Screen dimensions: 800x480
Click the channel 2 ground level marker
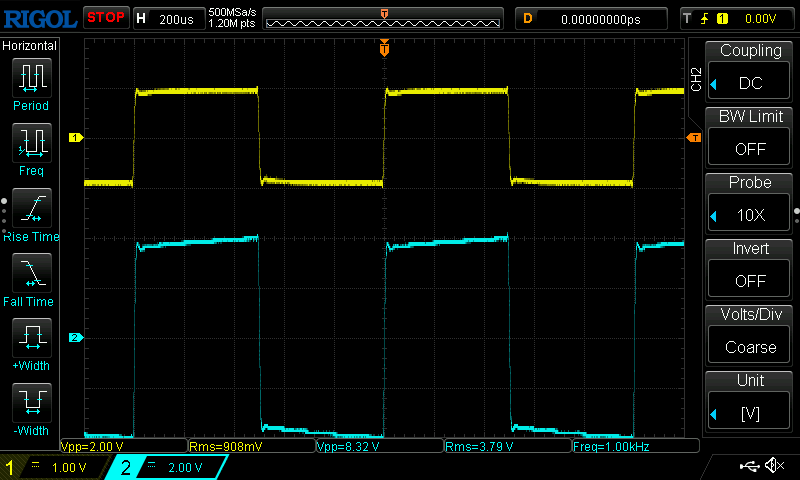tap(76, 337)
